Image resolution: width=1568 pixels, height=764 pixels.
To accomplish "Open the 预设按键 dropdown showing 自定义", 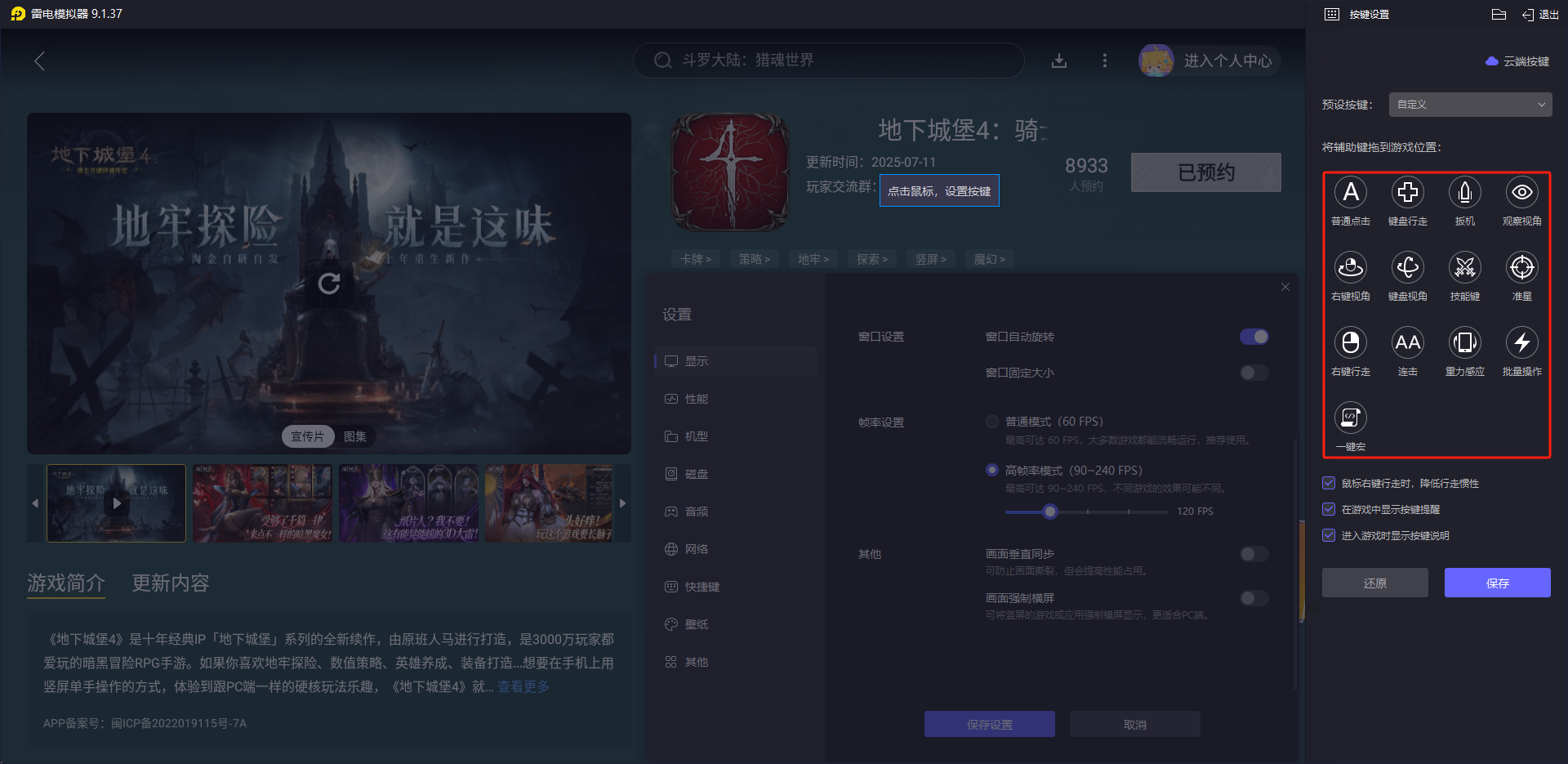I will point(1470,105).
